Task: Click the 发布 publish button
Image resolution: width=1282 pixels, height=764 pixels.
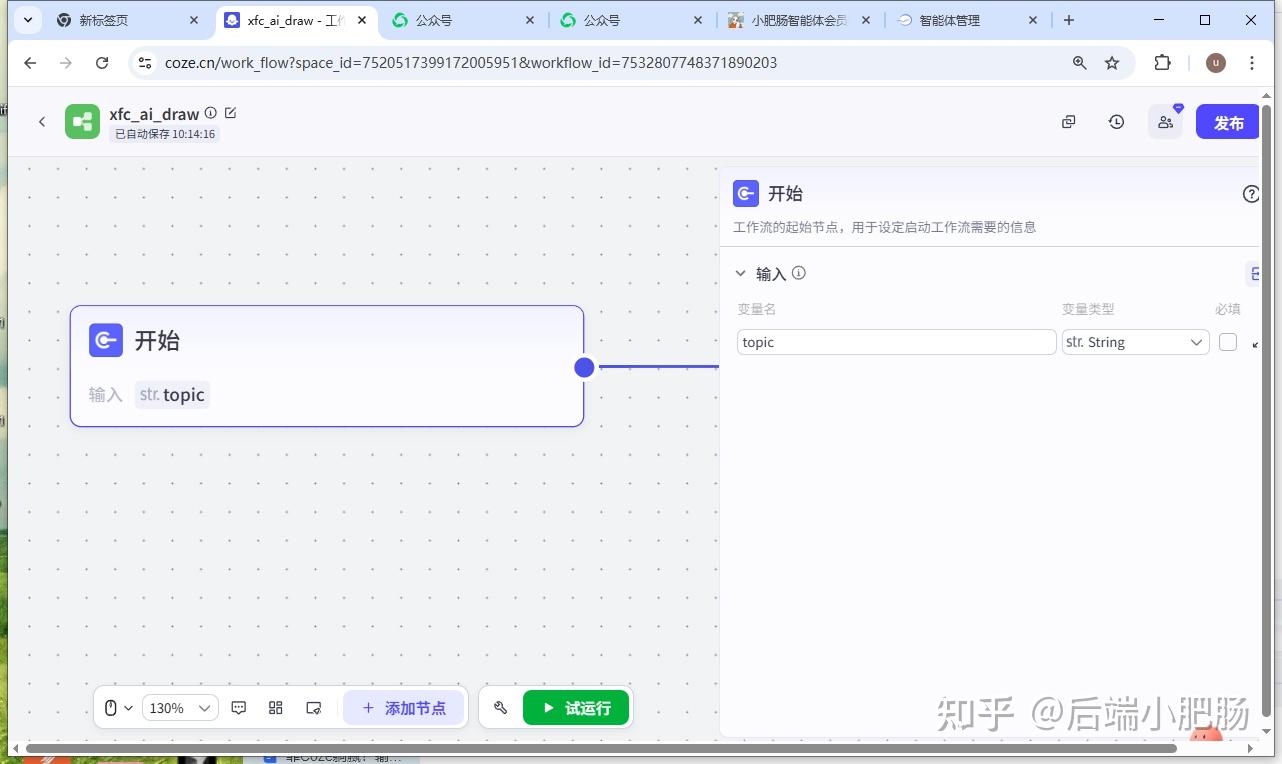Action: pos(1228,121)
